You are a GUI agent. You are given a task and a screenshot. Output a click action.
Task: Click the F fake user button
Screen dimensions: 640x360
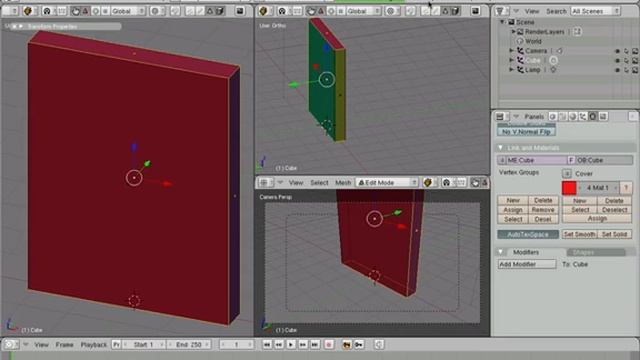pyautogui.click(x=571, y=160)
